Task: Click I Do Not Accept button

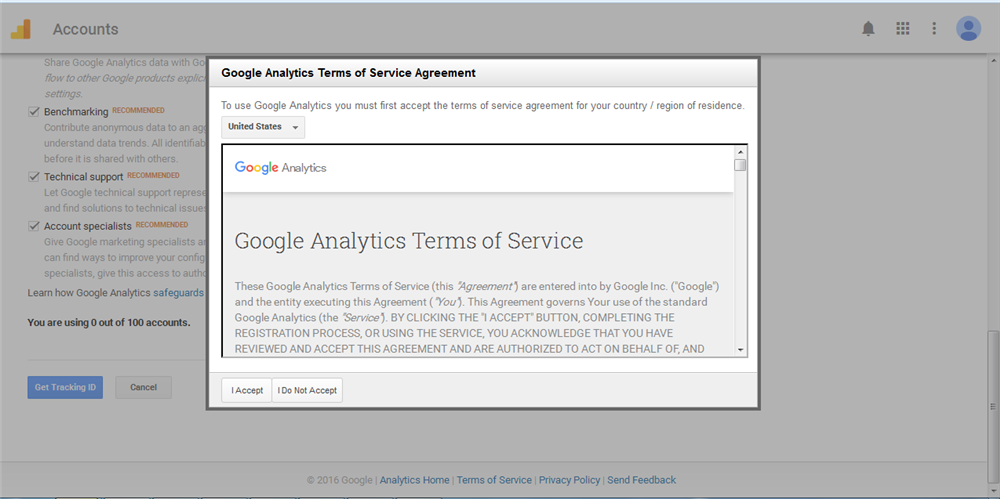Action: [x=307, y=391]
